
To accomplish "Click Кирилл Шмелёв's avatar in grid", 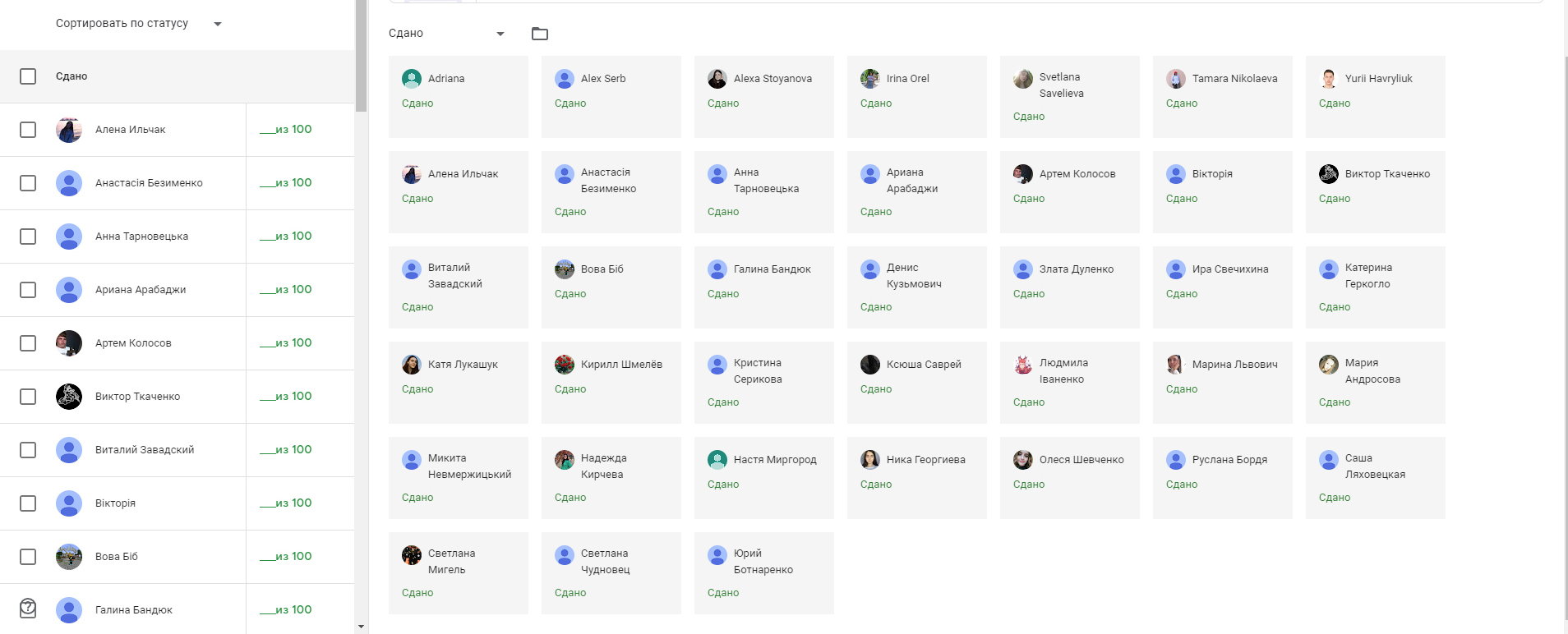I will click(565, 365).
